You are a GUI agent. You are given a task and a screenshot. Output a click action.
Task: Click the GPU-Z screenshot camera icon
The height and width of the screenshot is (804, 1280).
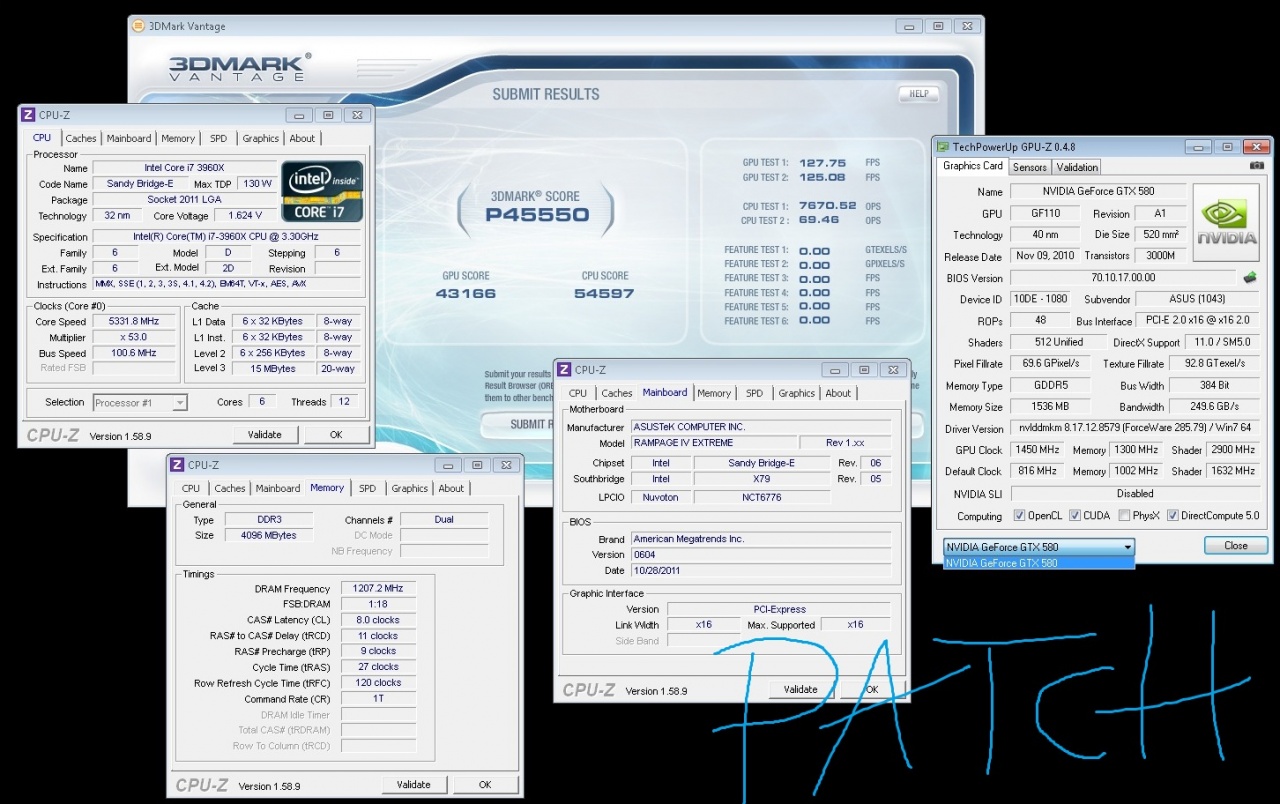point(1257,166)
